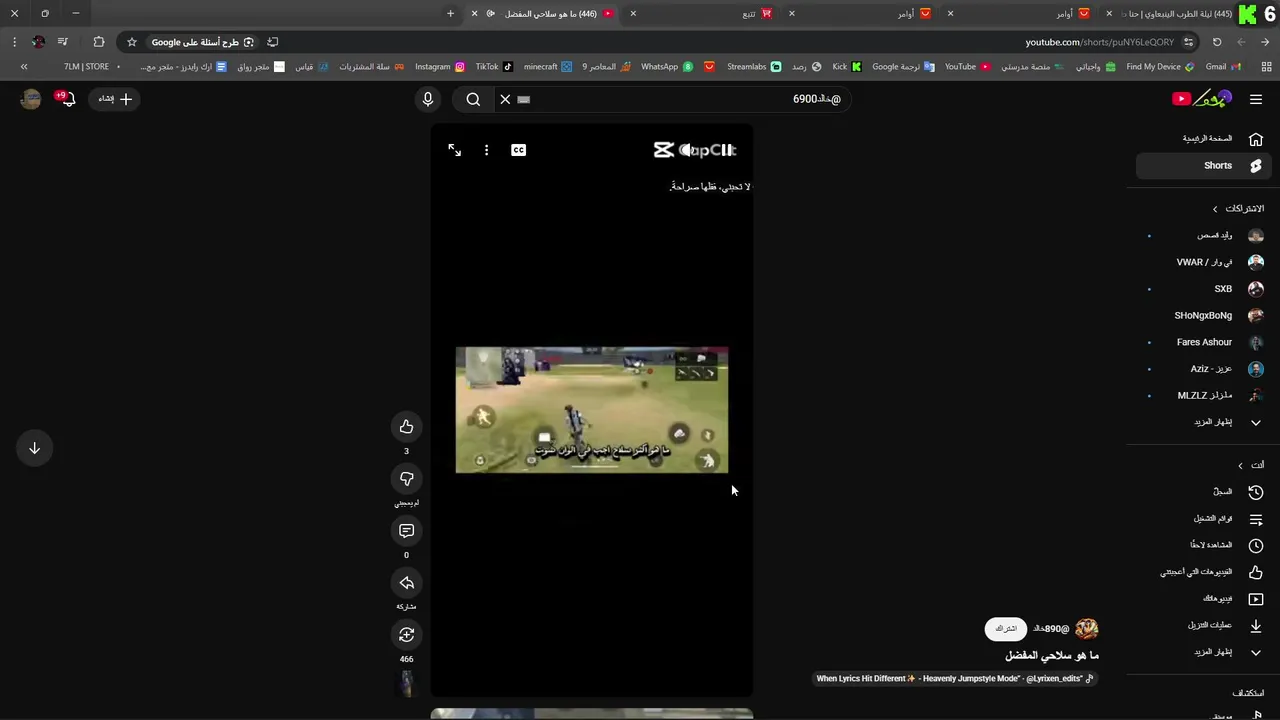Open the SXB subscription channel
Viewport: 1280px width, 720px height.
pyautogui.click(x=1203, y=289)
